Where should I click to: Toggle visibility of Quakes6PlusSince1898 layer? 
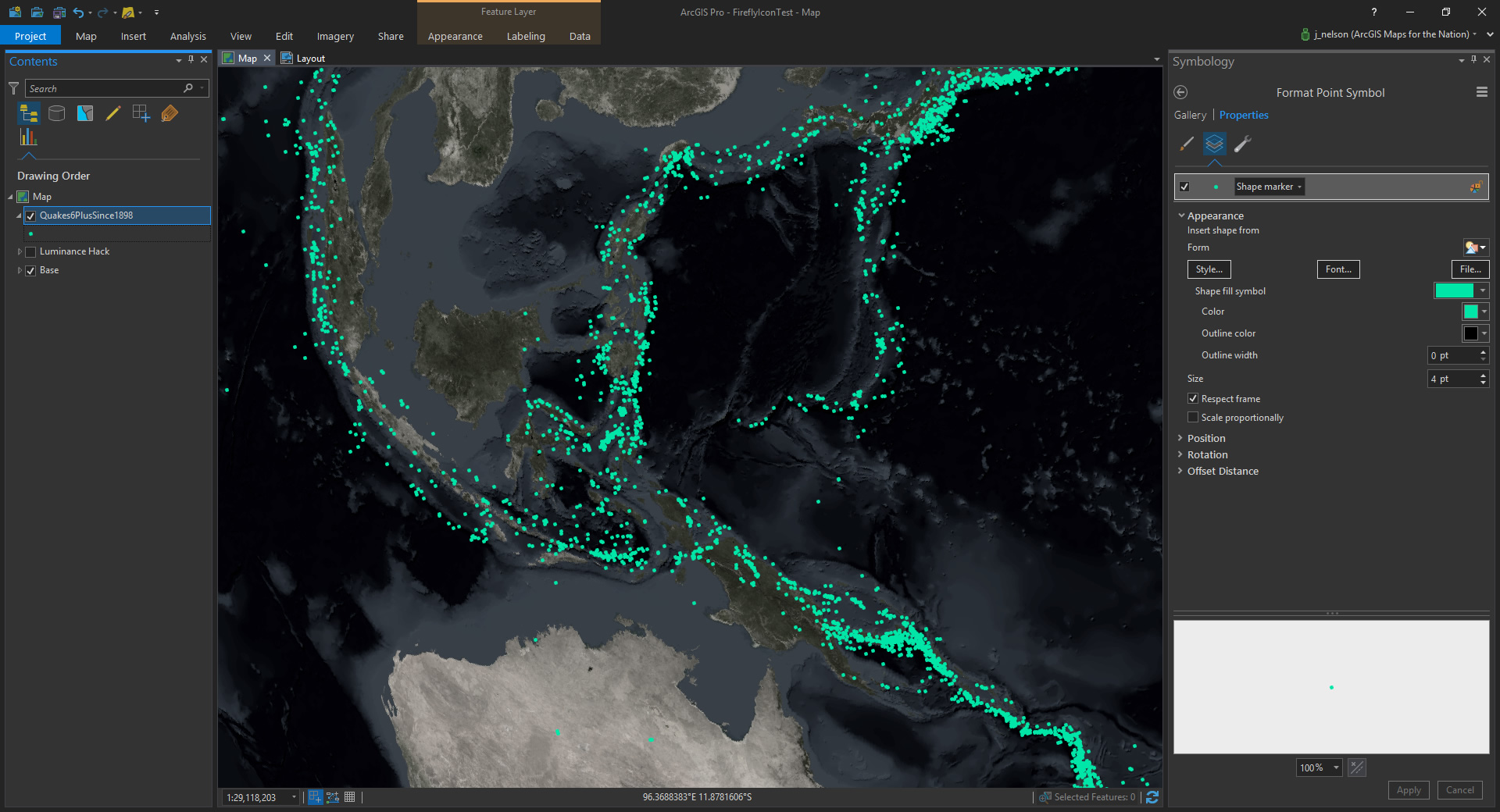(x=30, y=215)
